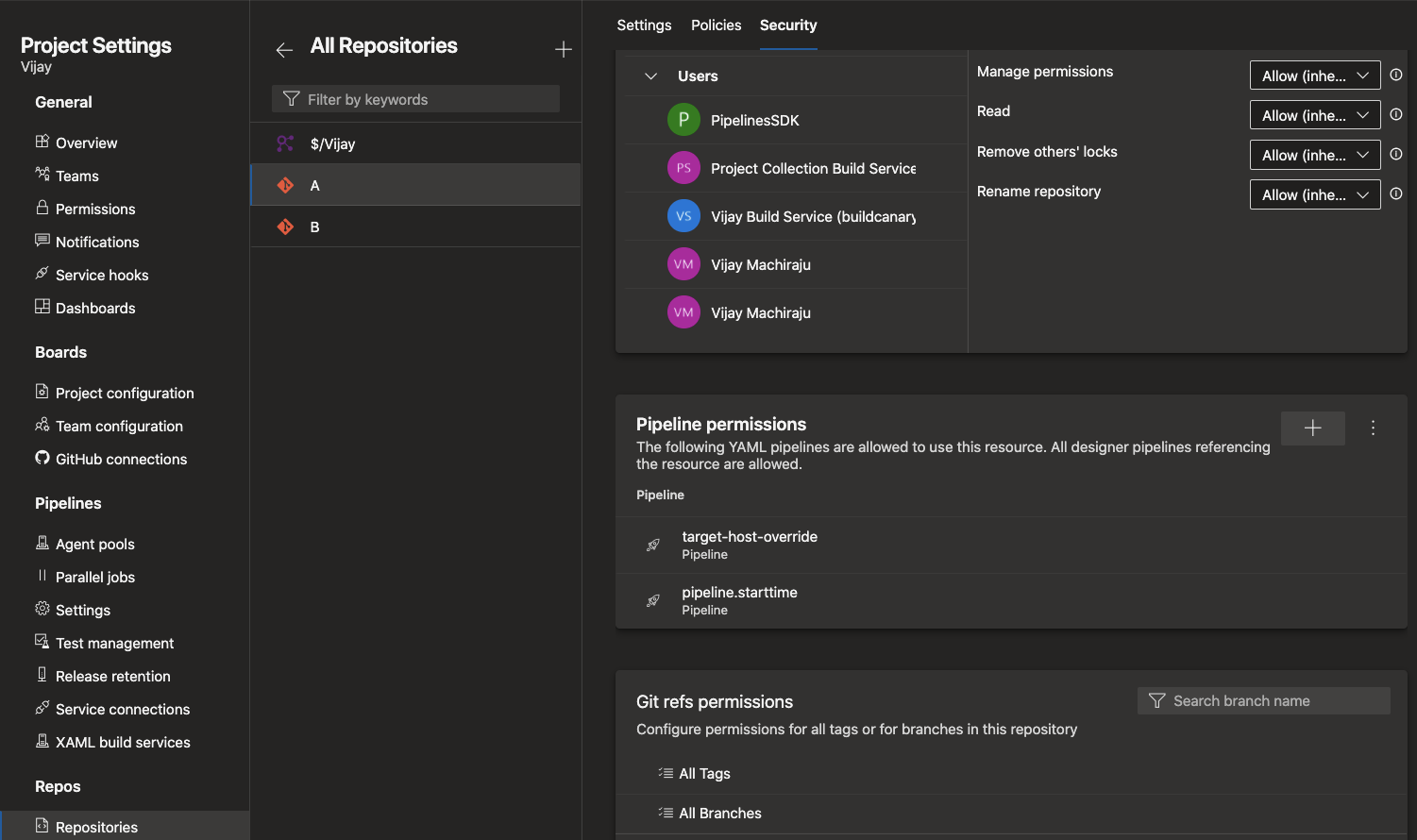
Task: Open the Rename repository permission dropdown
Action: point(1314,194)
